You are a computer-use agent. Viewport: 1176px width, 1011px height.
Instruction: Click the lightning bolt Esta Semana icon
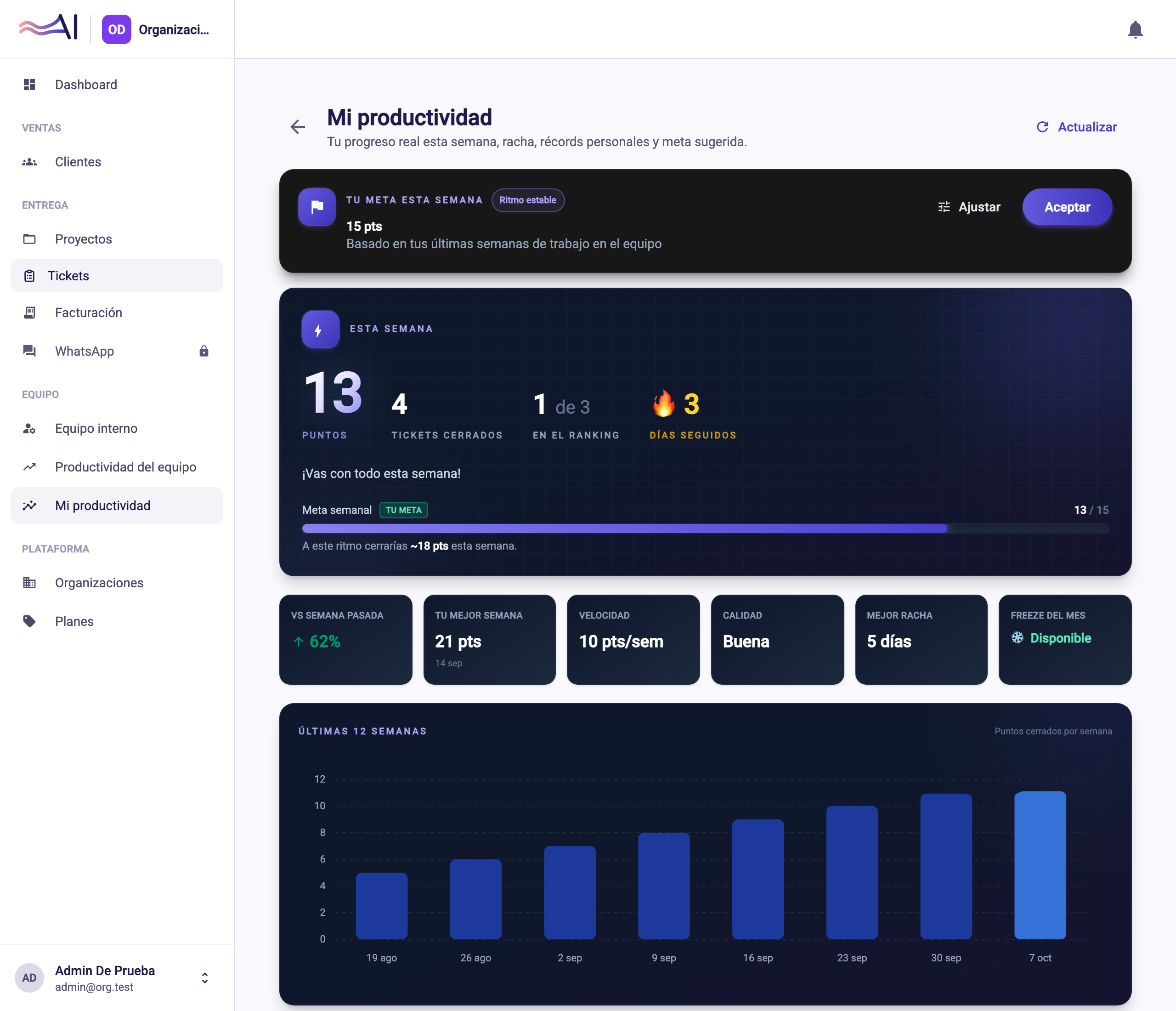tap(320, 329)
